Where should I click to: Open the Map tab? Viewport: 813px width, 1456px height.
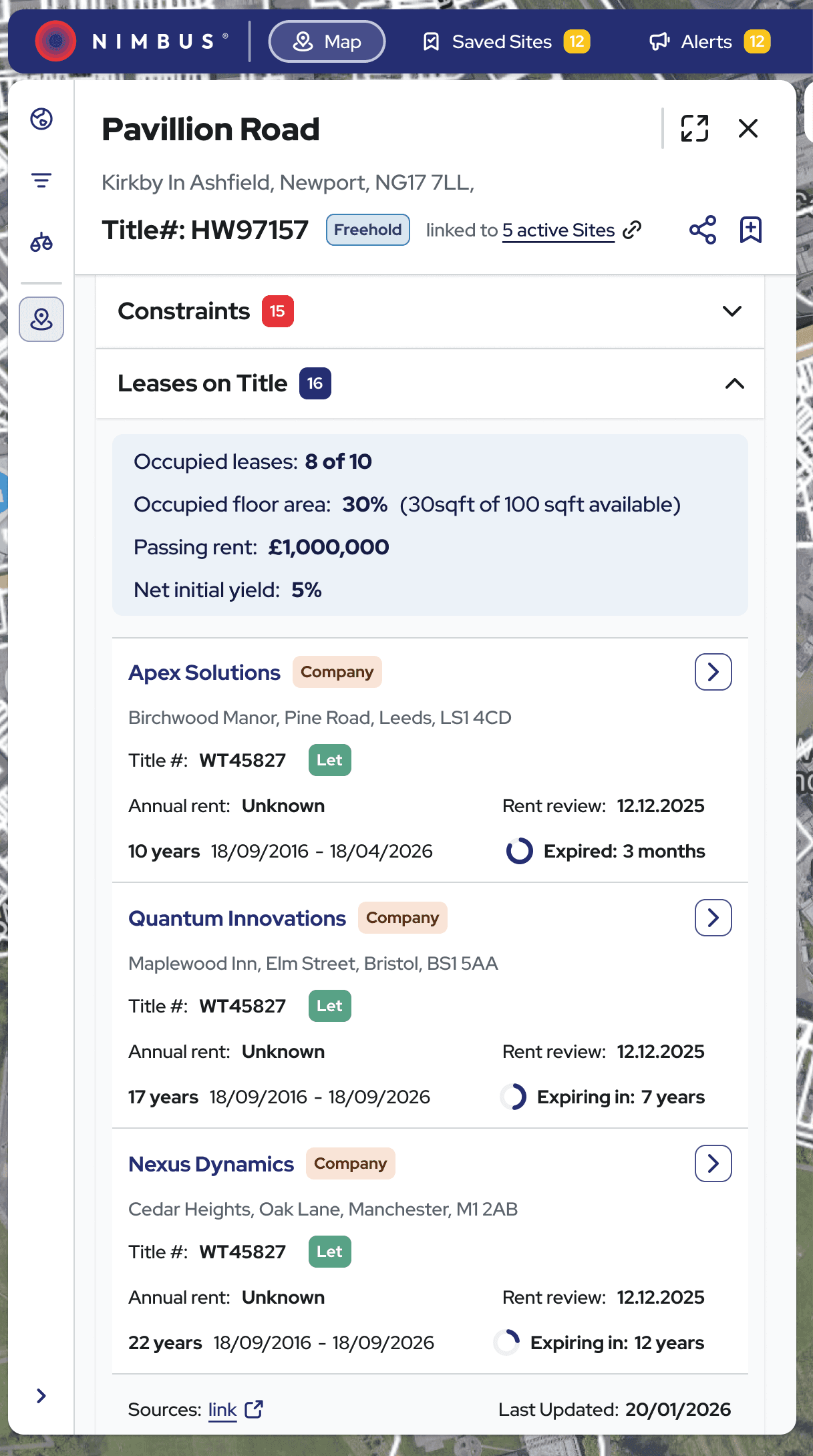327,41
